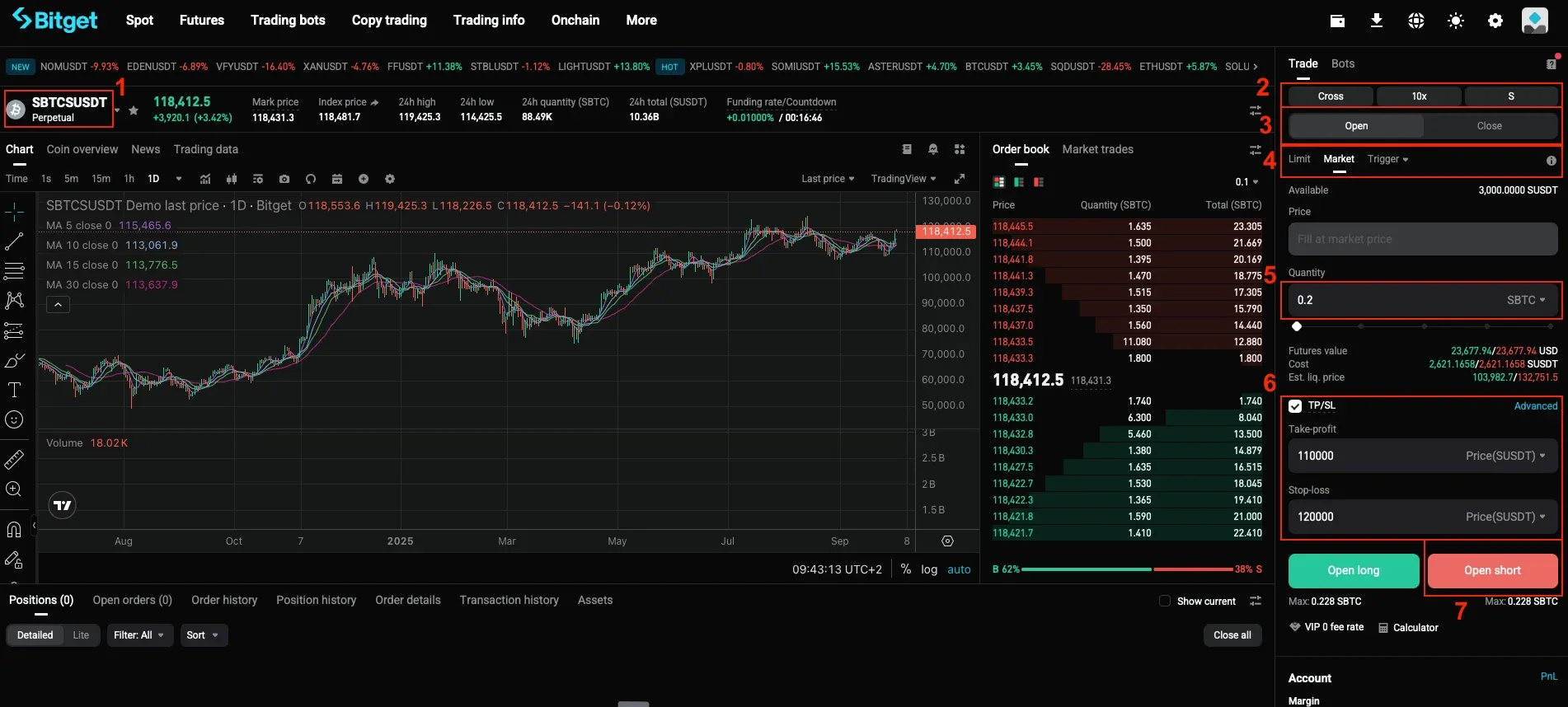The height and width of the screenshot is (707, 1568).
Task: Activate the ruler measure tool
Action: coord(14,459)
